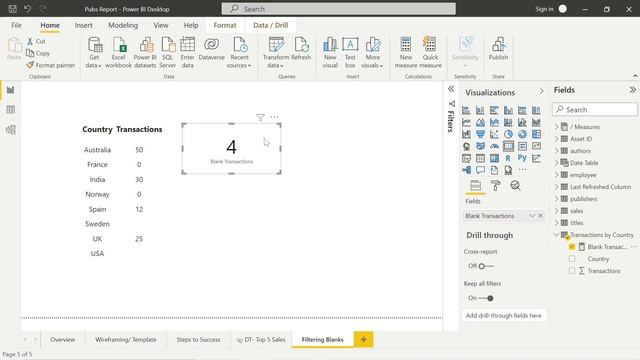Click the Enter data icon
The height and width of the screenshot is (360, 640).
(x=187, y=45)
